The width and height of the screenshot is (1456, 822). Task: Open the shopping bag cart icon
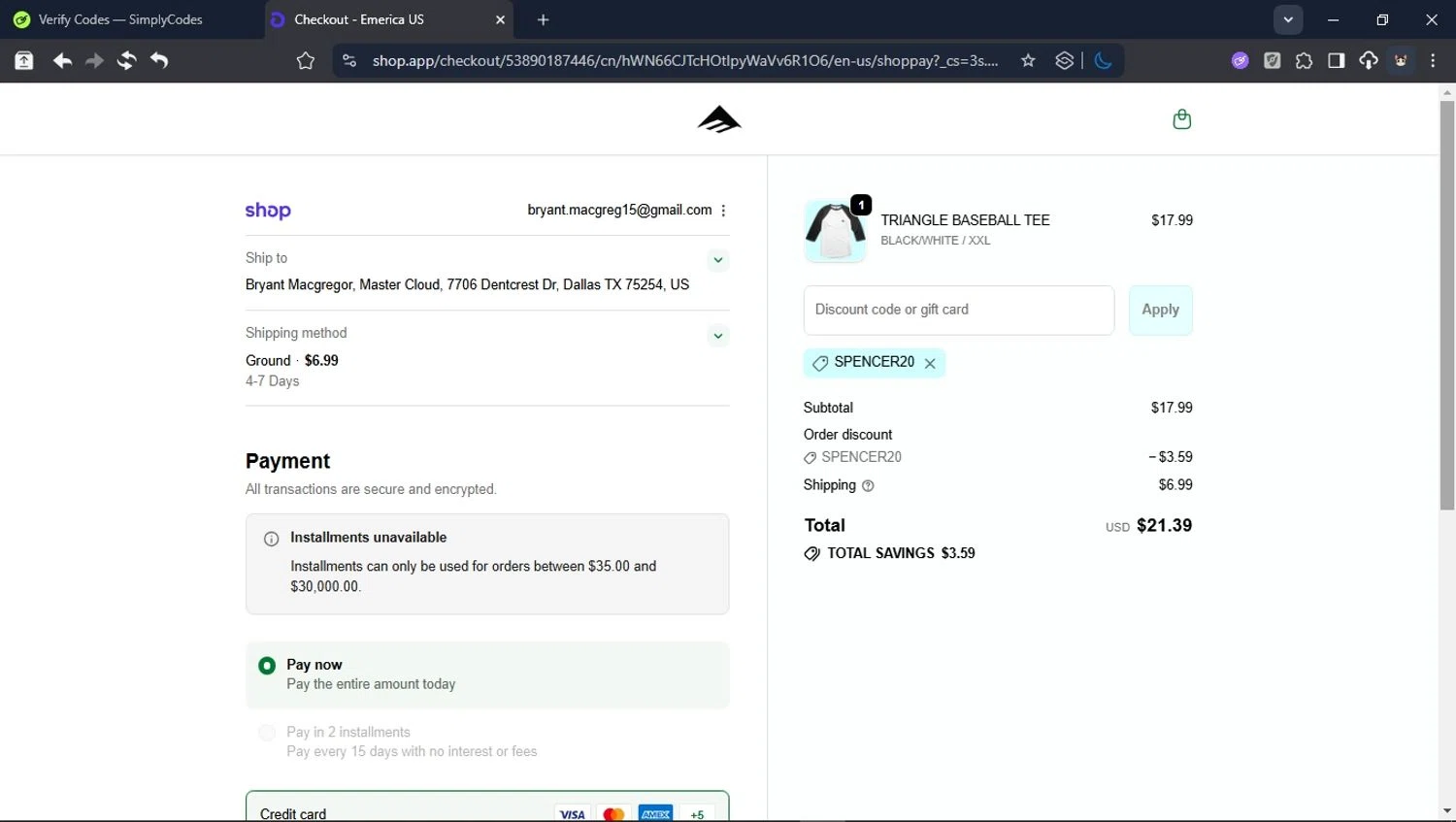(1181, 119)
